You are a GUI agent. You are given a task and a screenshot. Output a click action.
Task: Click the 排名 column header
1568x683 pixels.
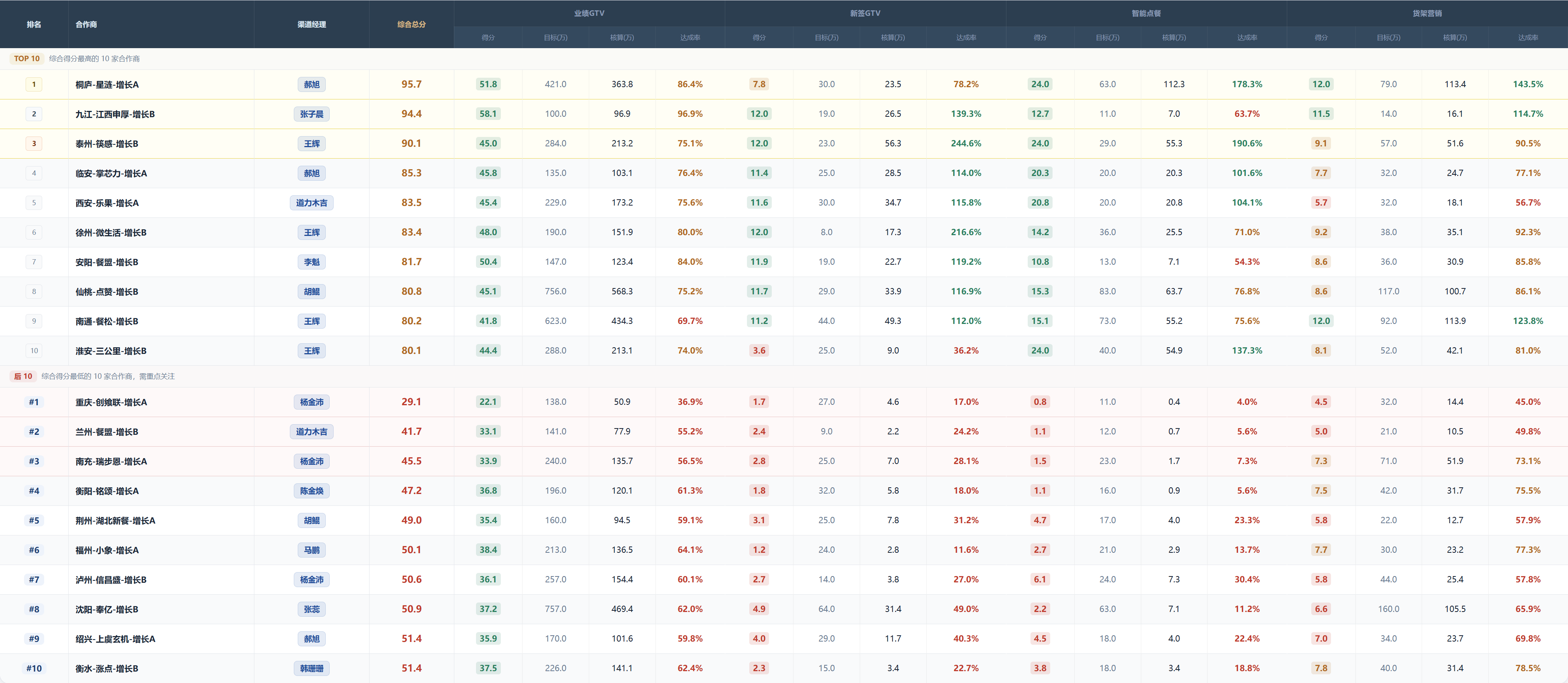click(x=34, y=24)
